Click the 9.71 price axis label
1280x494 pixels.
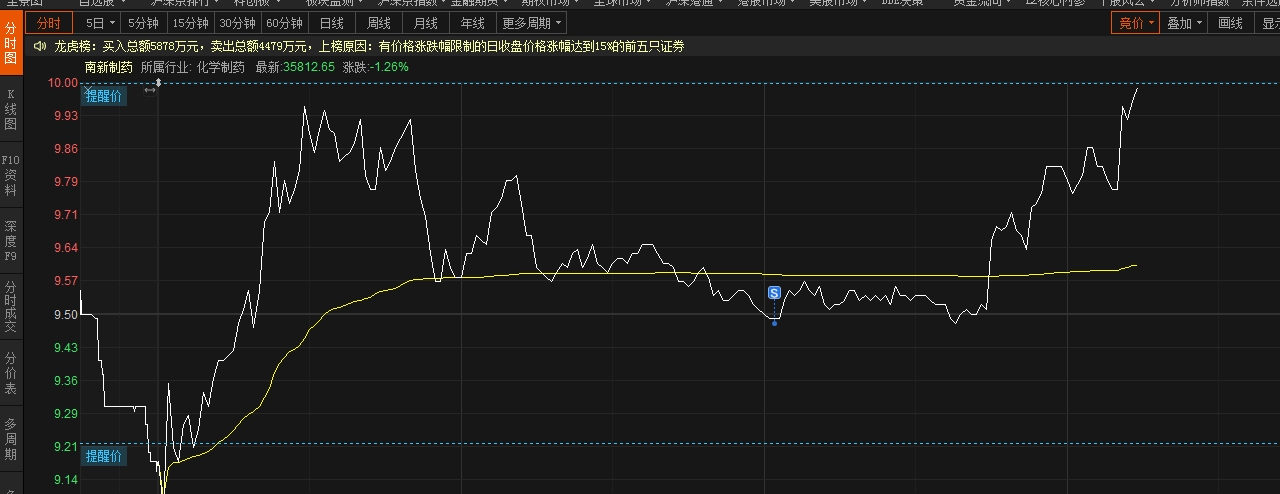[x=66, y=215]
